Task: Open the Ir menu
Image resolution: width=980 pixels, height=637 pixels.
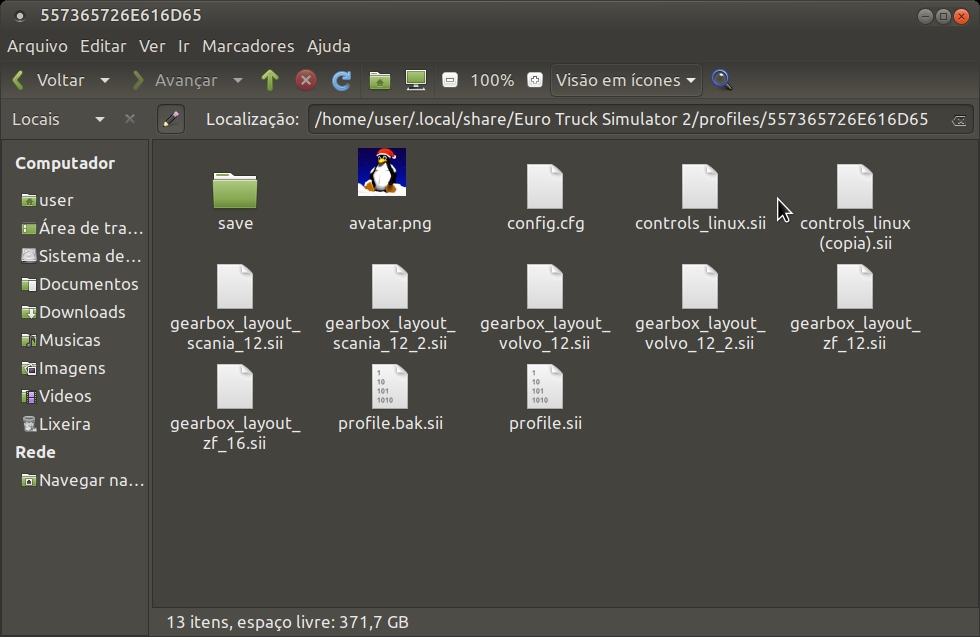Action: coord(184,46)
